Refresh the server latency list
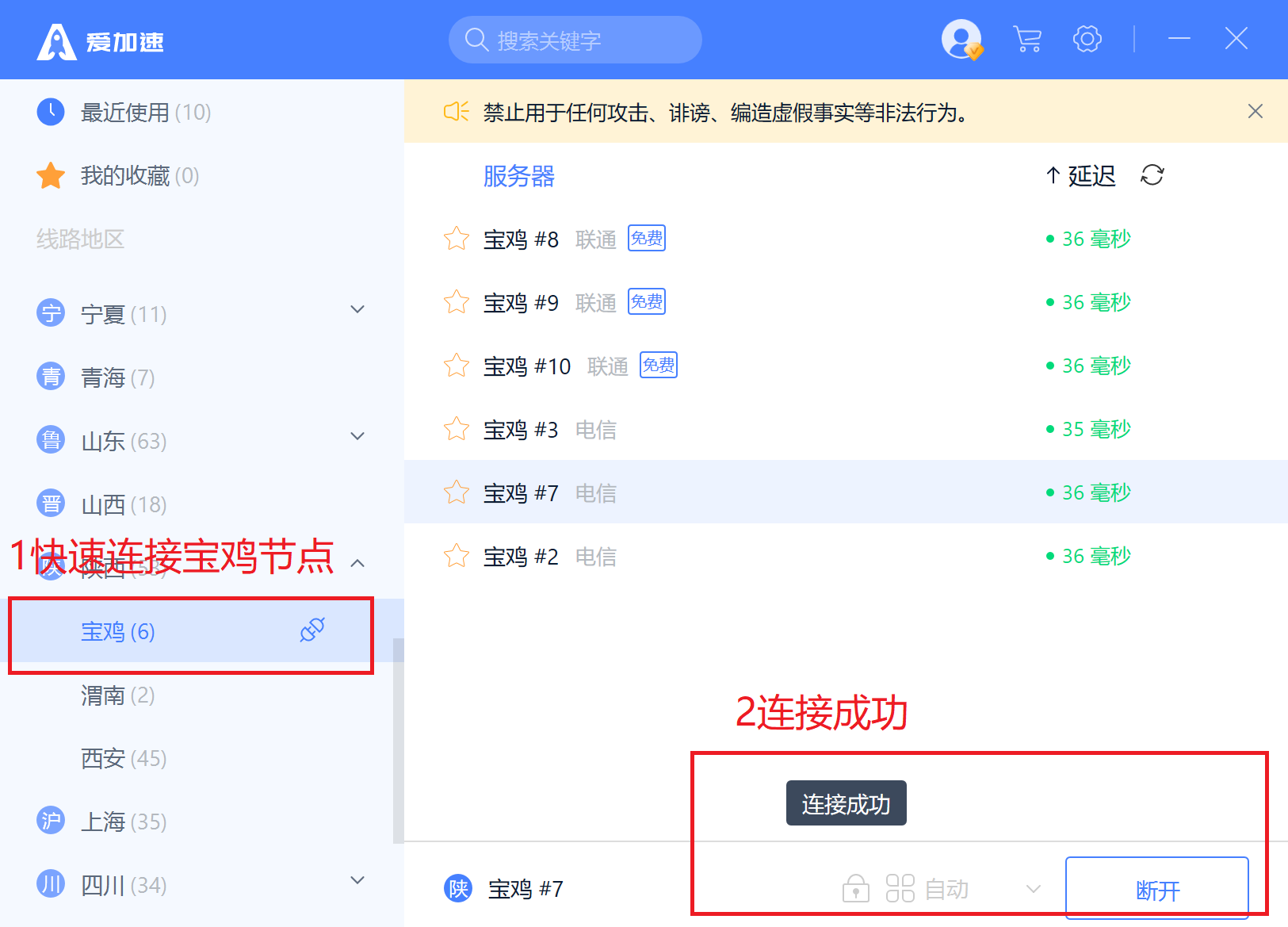Image resolution: width=1288 pixels, height=927 pixels. pyautogui.click(x=1152, y=175)
